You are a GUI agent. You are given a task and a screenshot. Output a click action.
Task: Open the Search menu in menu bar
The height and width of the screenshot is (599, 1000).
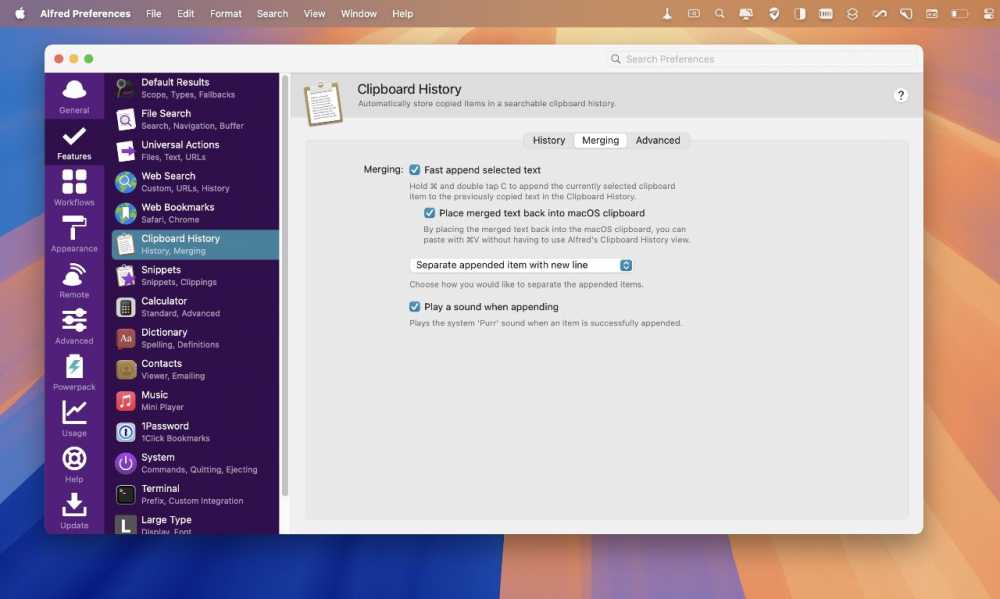(x=272, y=13)
